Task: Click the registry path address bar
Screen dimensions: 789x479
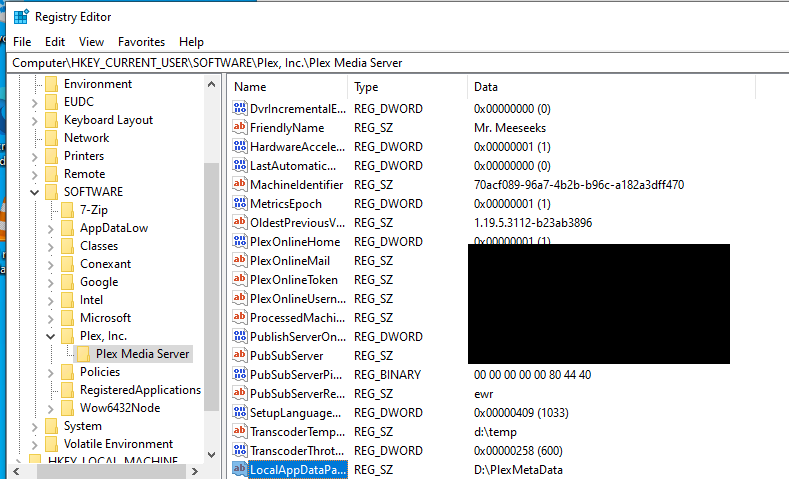Action: click(x=398, y=63)
